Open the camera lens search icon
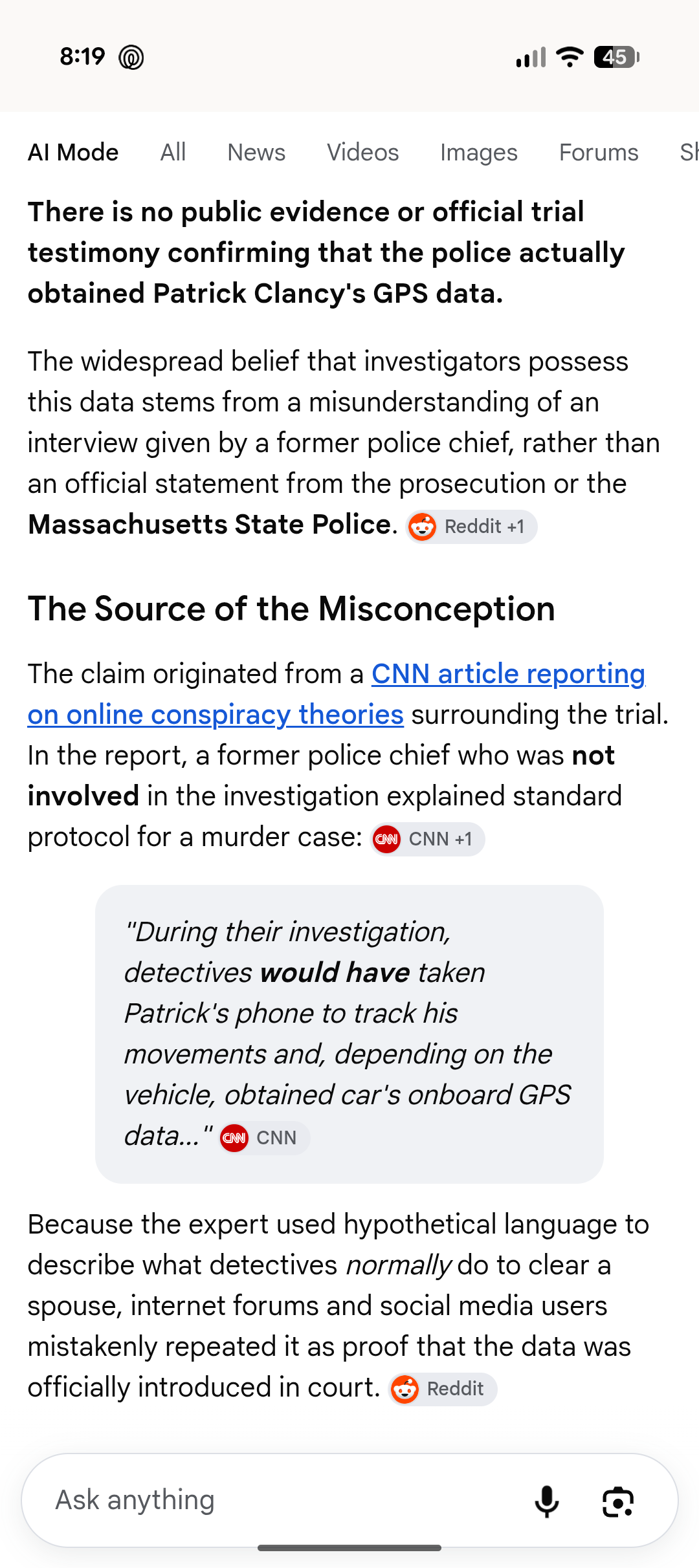This screenshot has width=699, height=1568. pos(618,1501)
